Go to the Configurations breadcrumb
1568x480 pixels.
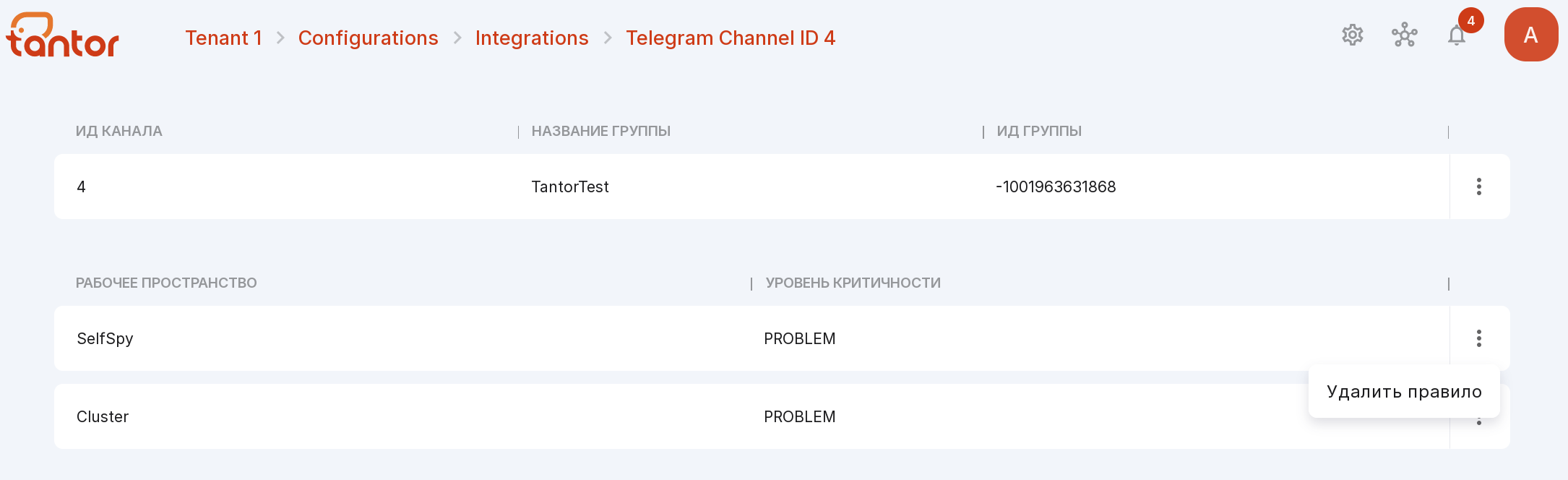point(368,38)
